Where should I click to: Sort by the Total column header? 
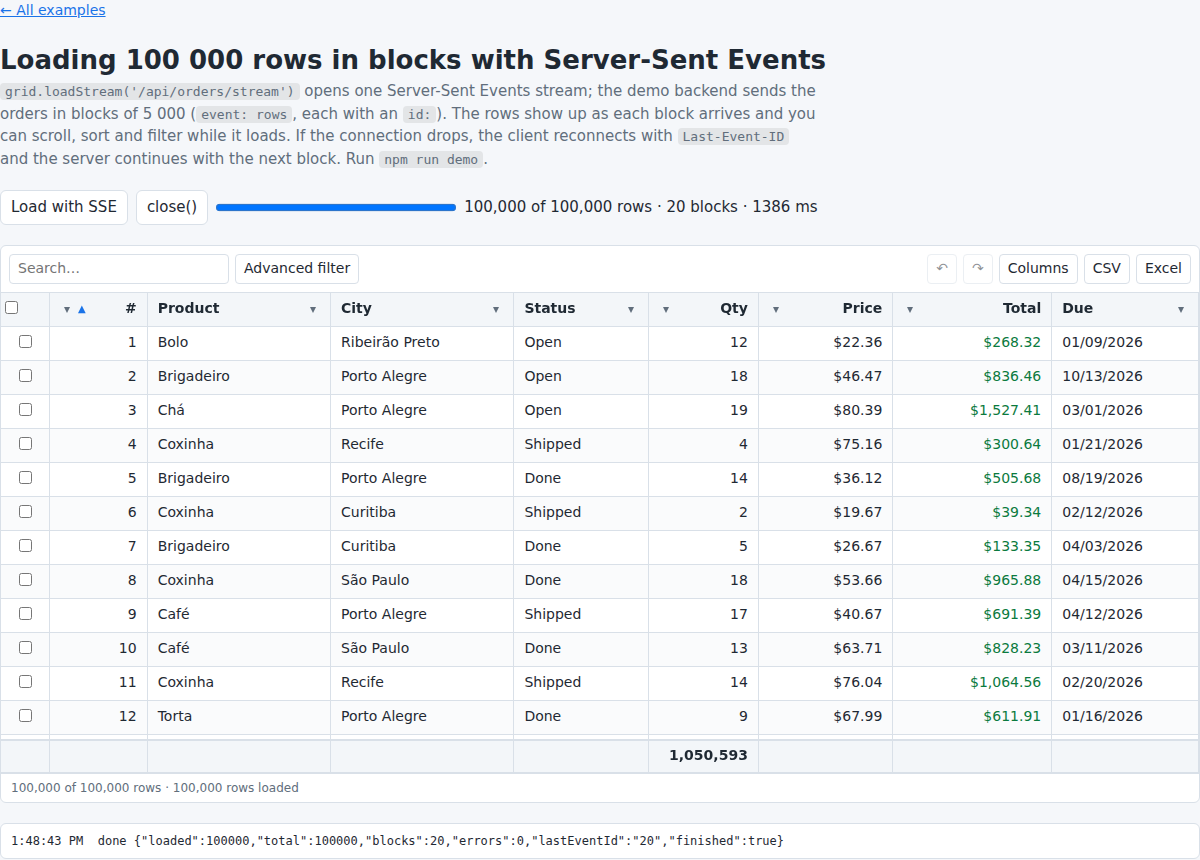tap(1022, 308)
